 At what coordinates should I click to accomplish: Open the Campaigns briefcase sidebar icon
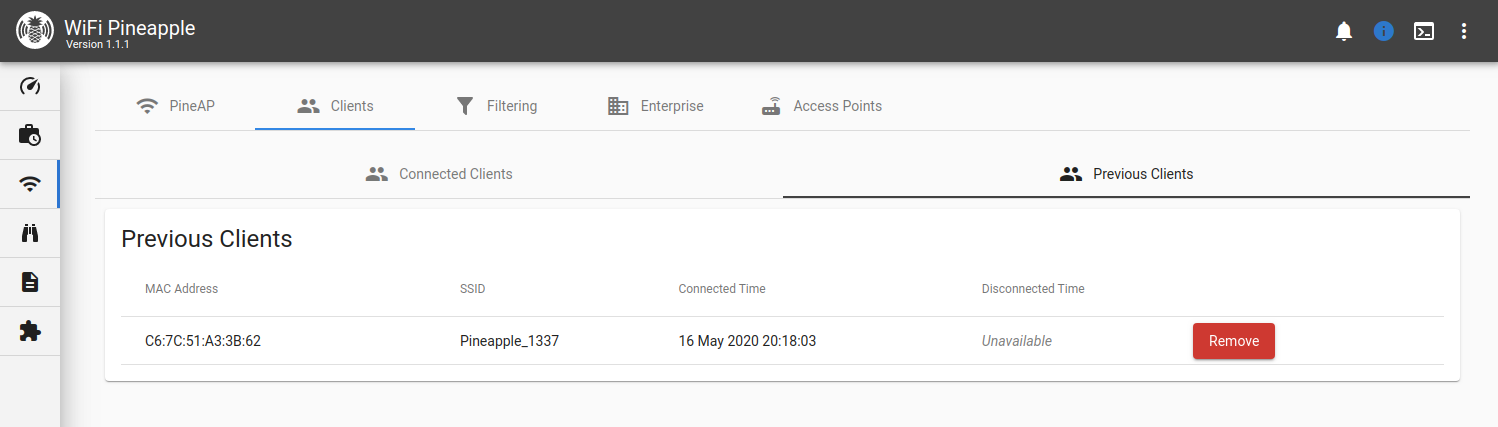30,135
